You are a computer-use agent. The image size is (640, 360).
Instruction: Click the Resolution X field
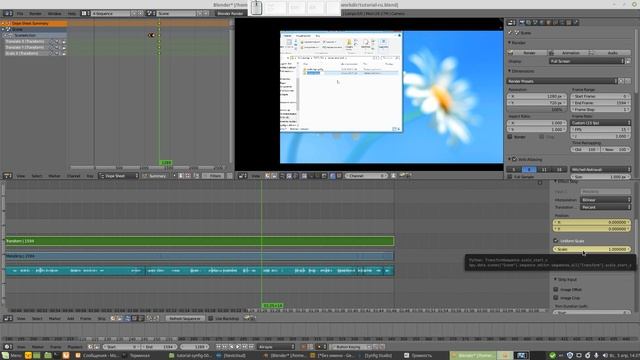537,96
